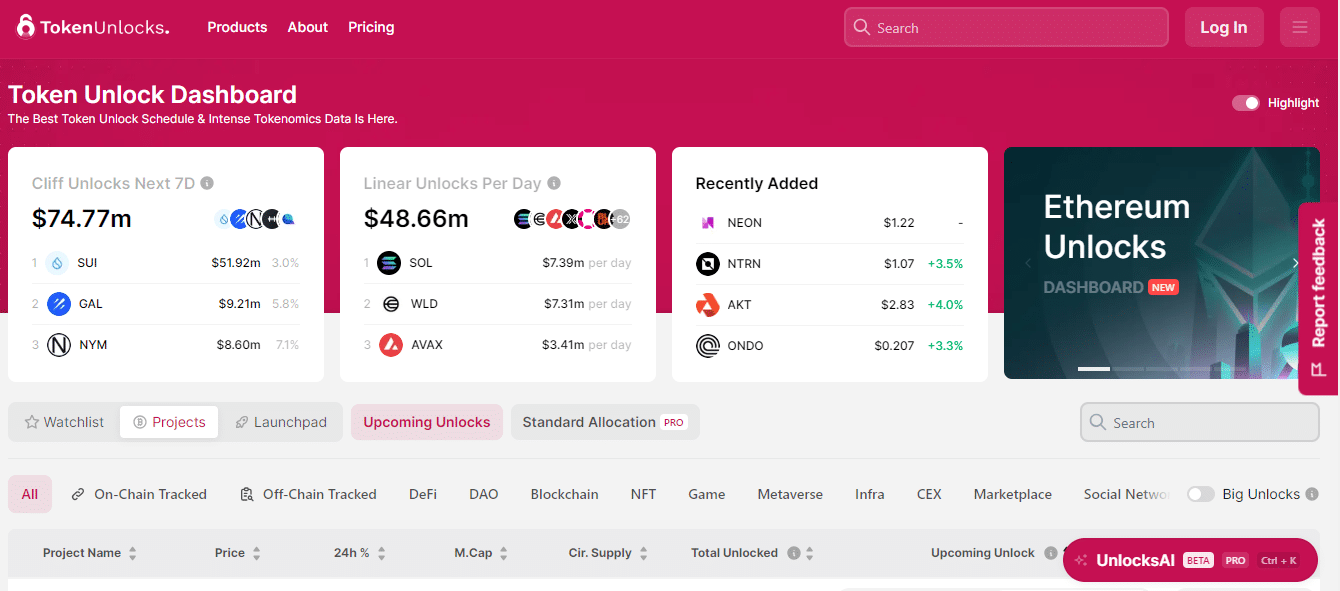Open the Ethereum Unlocks Dashboard banner

point(1162,263)
